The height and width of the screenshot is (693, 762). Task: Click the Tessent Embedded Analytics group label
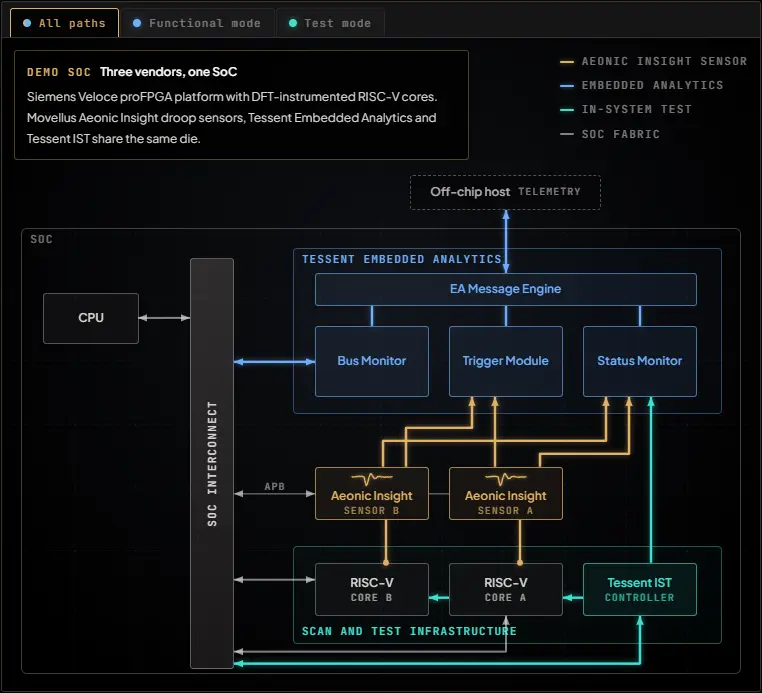pos(401,259)
